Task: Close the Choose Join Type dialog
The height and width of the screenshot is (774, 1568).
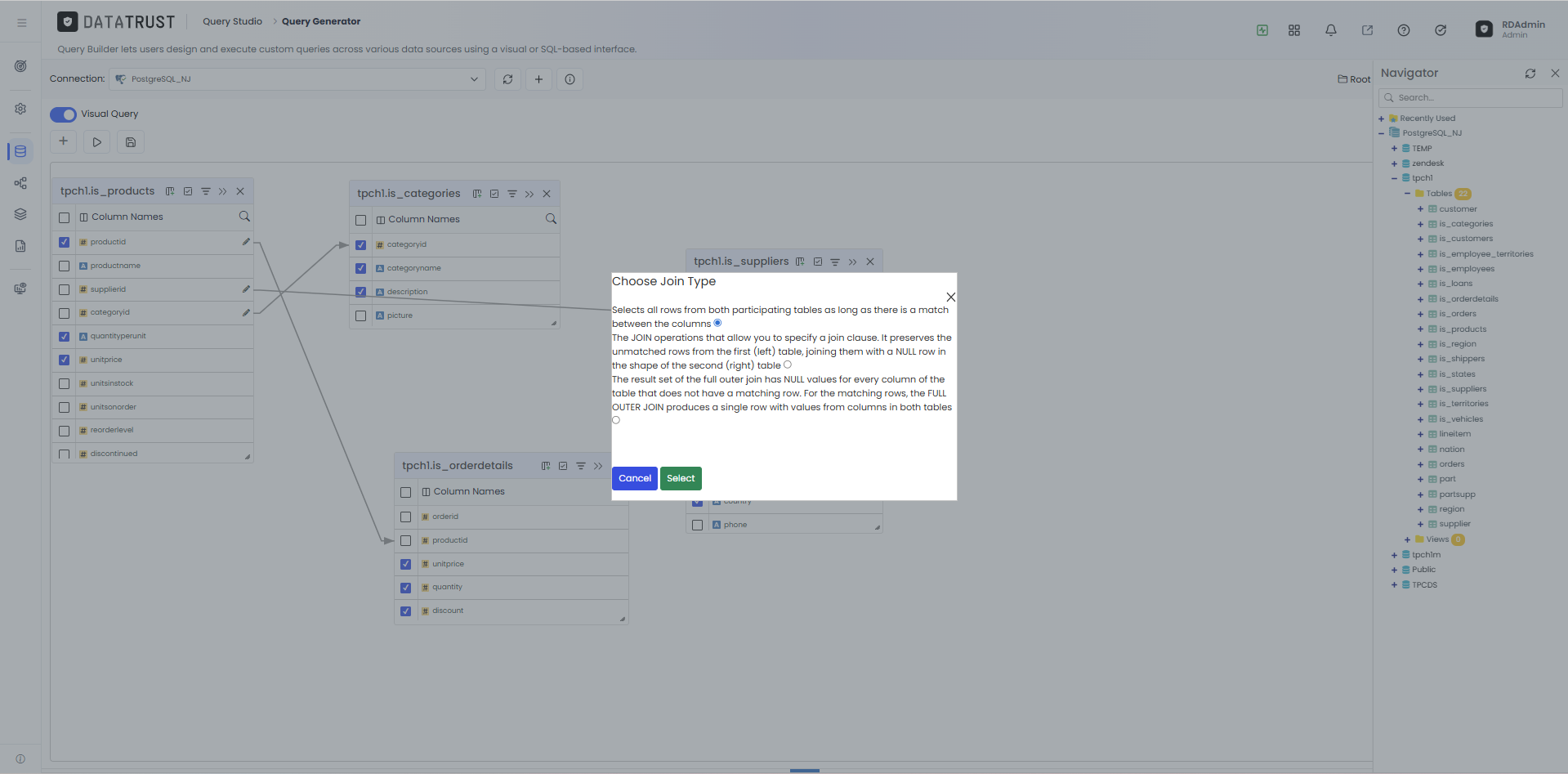Action: tap(950, 297)
